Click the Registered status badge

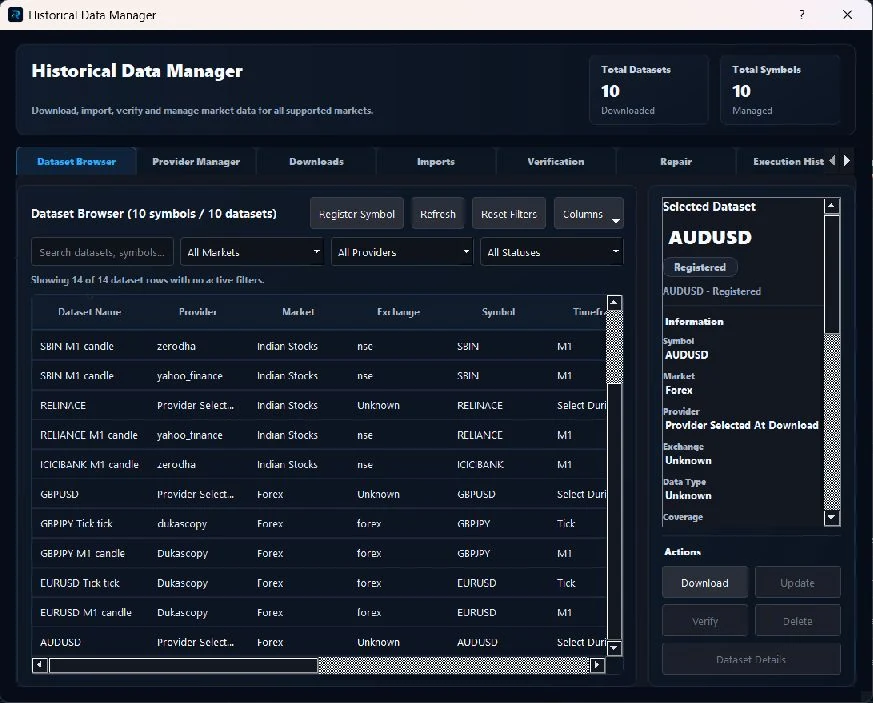coord(700,267)
